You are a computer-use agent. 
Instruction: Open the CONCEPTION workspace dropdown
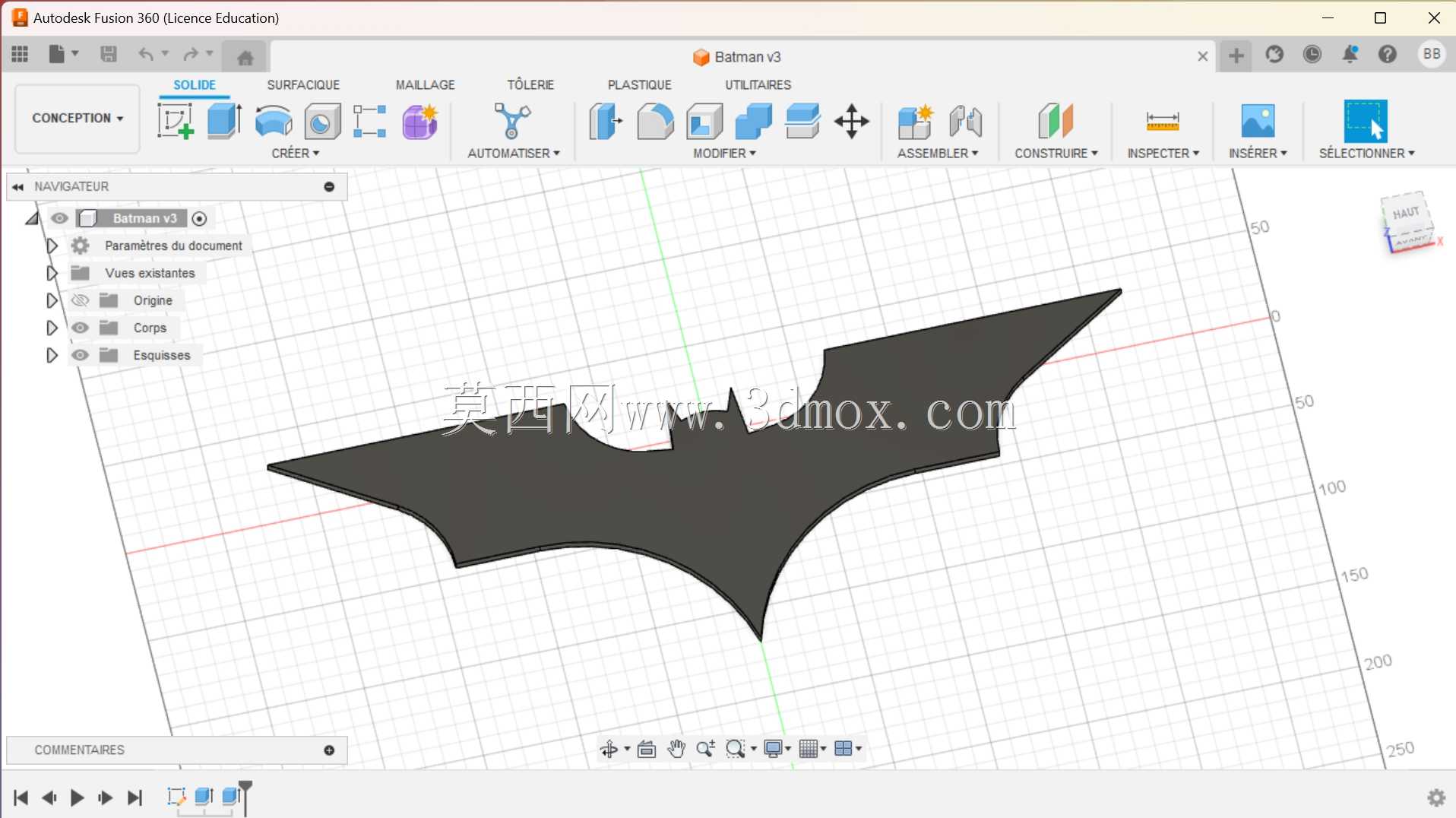tap(78, 119)
